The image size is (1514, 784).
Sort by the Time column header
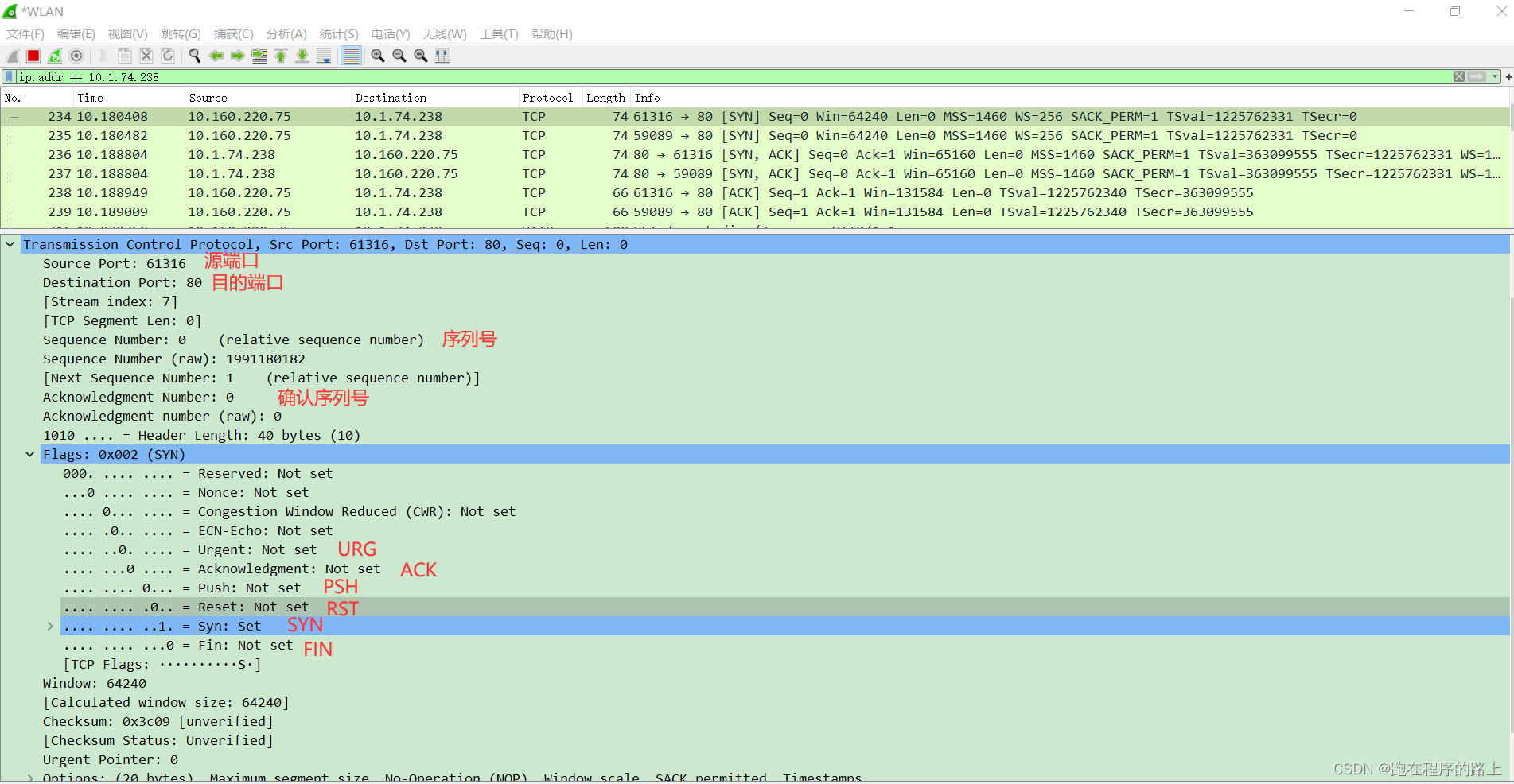coord(128,98)
